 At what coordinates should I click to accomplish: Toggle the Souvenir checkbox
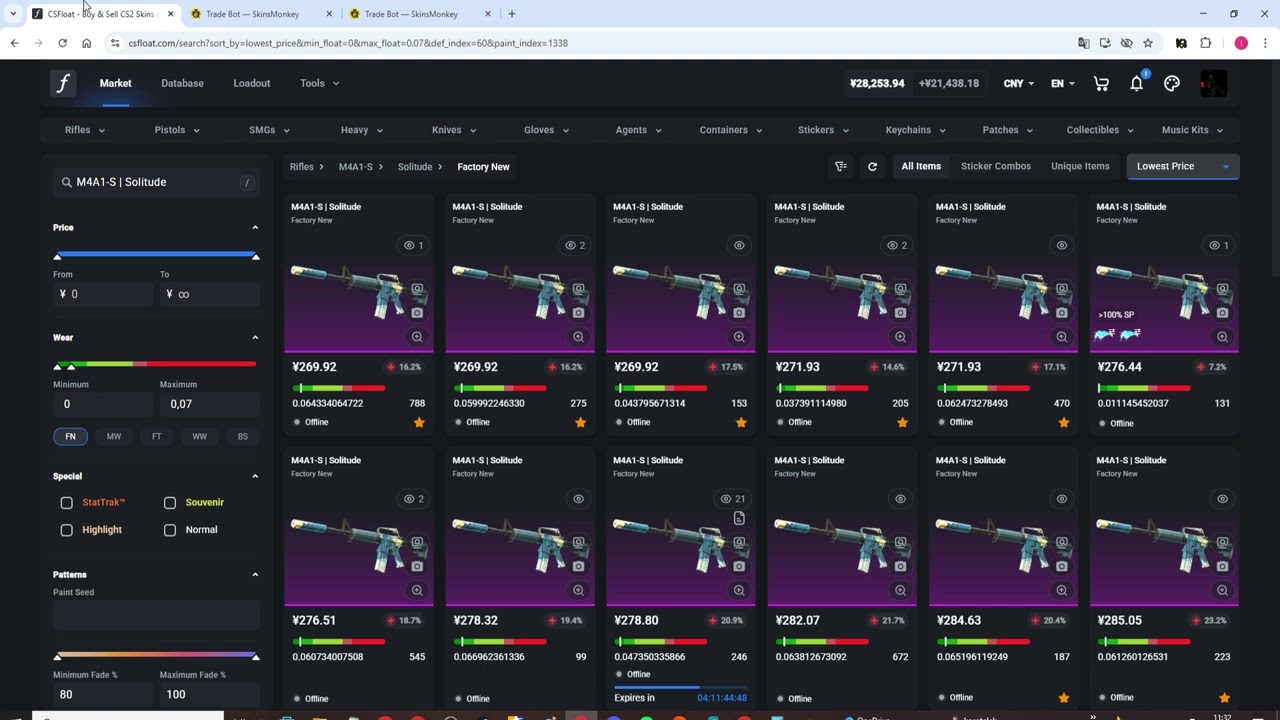tap(170, 503)
